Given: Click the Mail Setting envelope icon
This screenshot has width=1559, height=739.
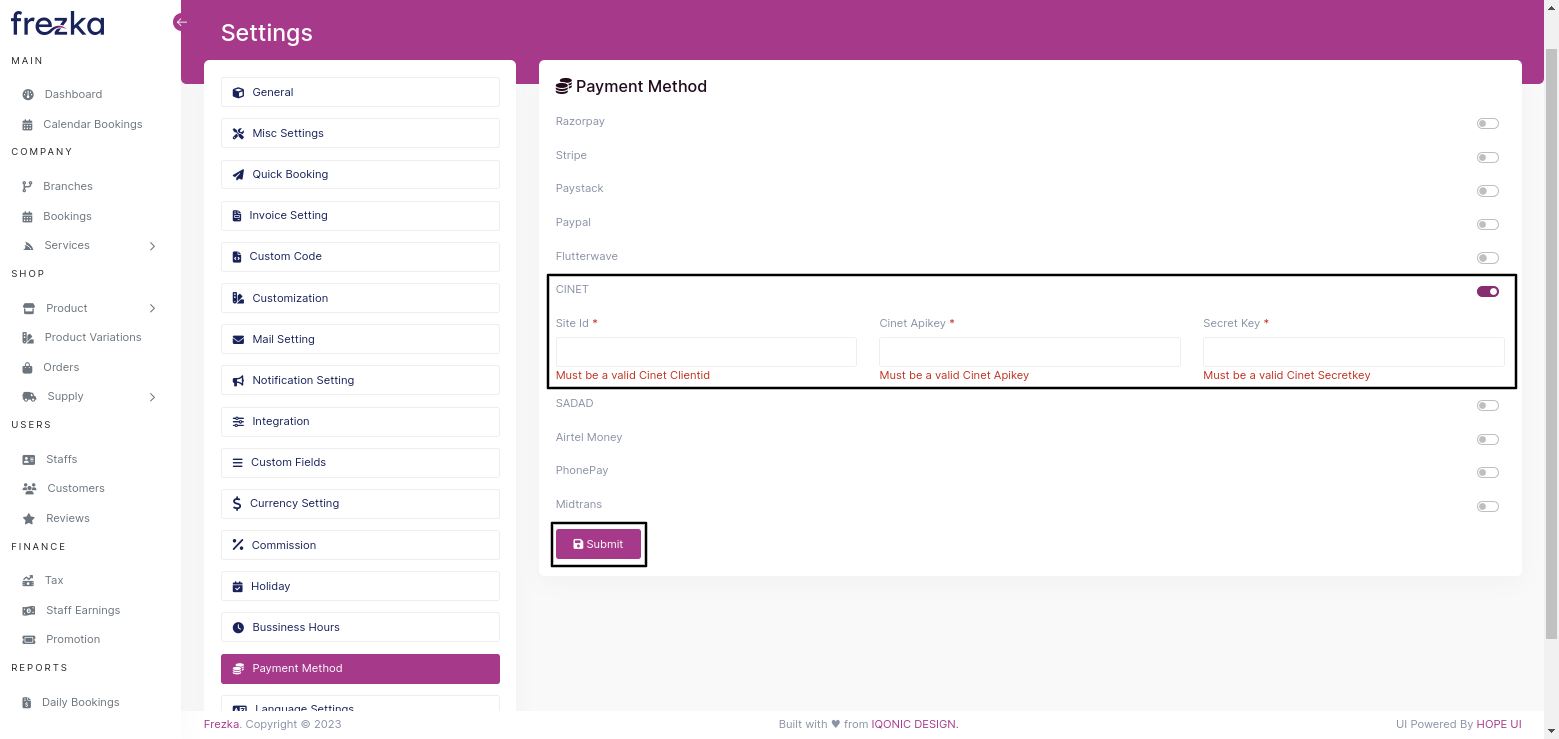Looking at the screenshot, I should 238,339.
